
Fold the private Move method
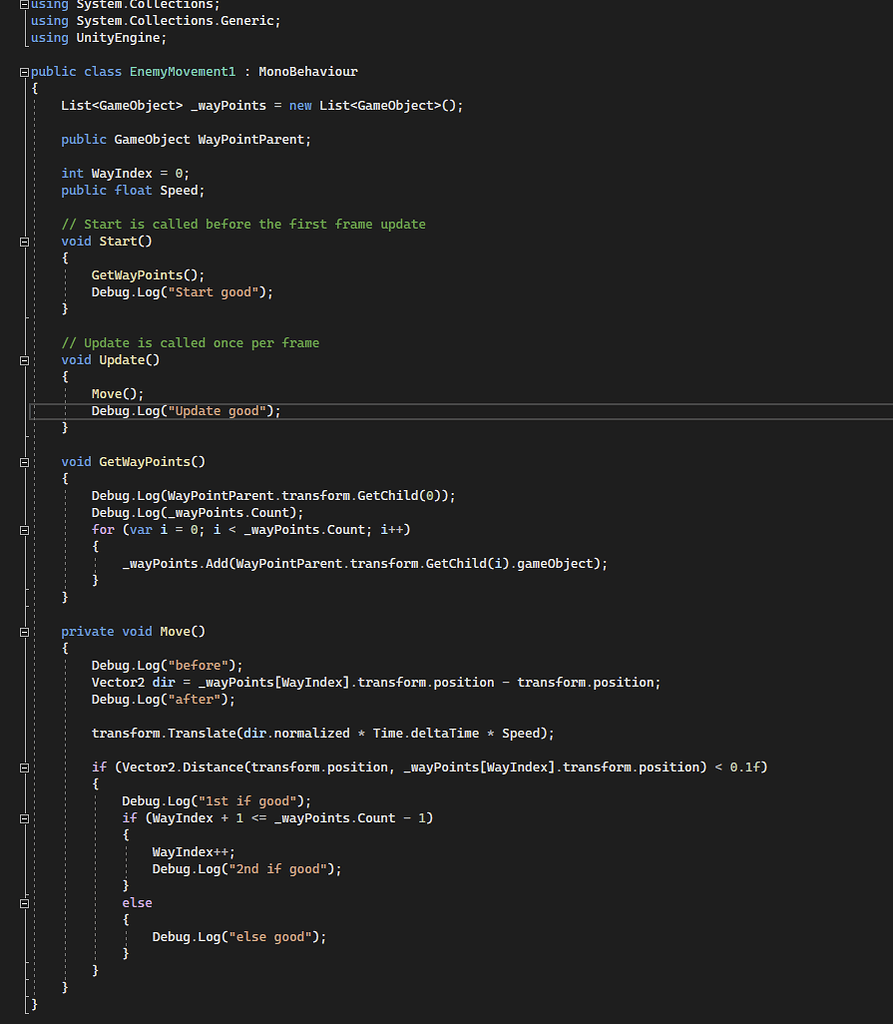[24, 632]
